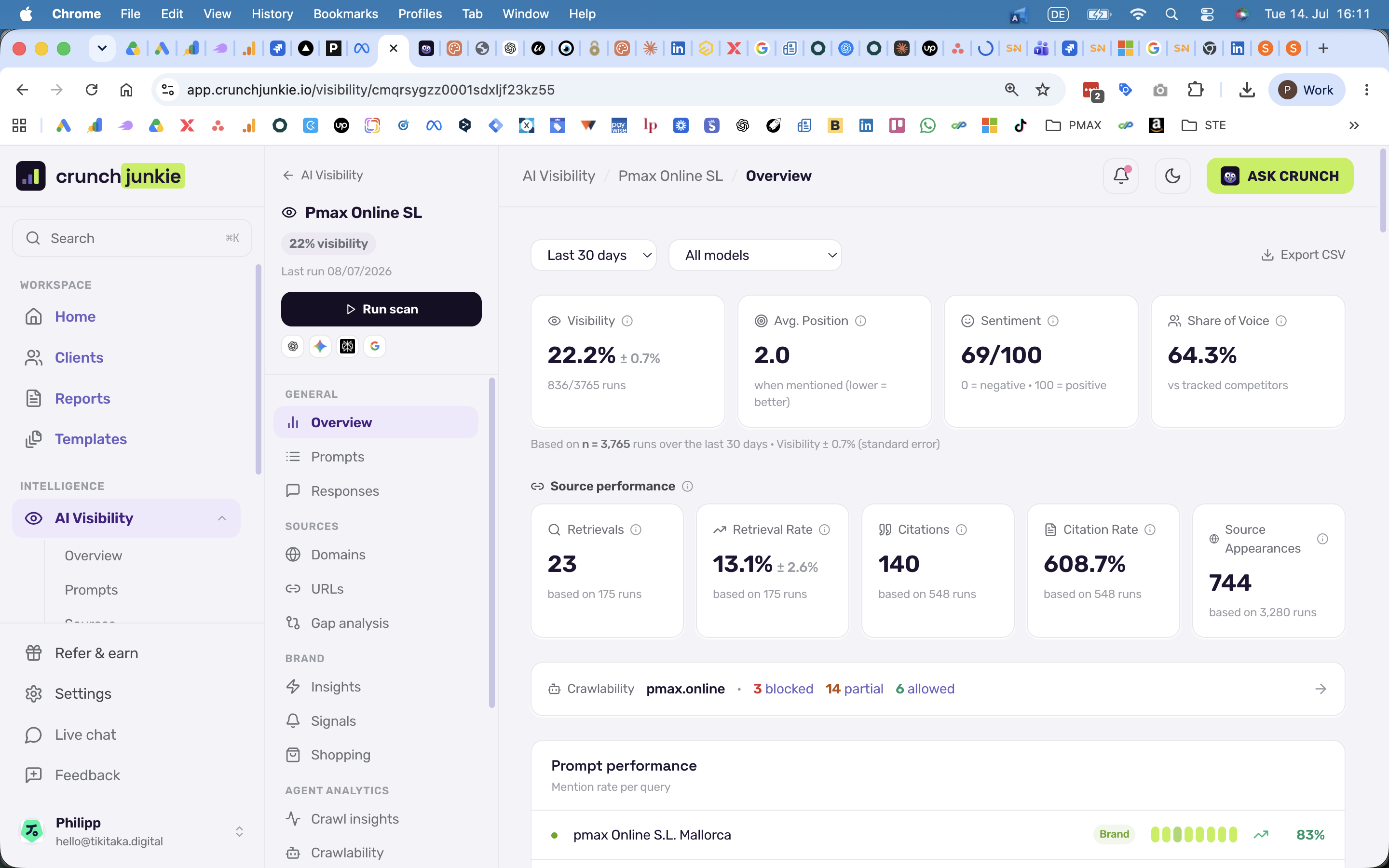Viewport: 1389px width, 868px height.
Task: Start a new Run scan
Action: (x=381, y=309)
